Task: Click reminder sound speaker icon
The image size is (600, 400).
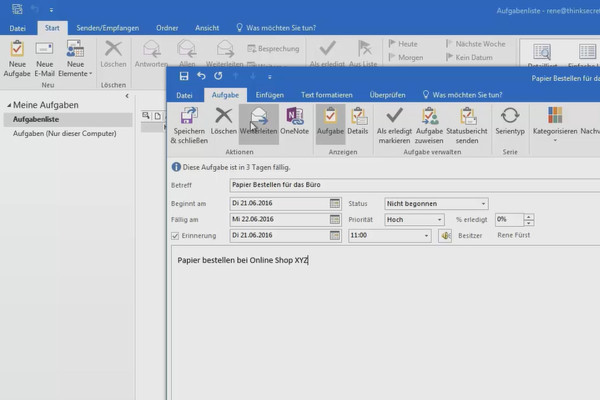Action: click(445, 236)
